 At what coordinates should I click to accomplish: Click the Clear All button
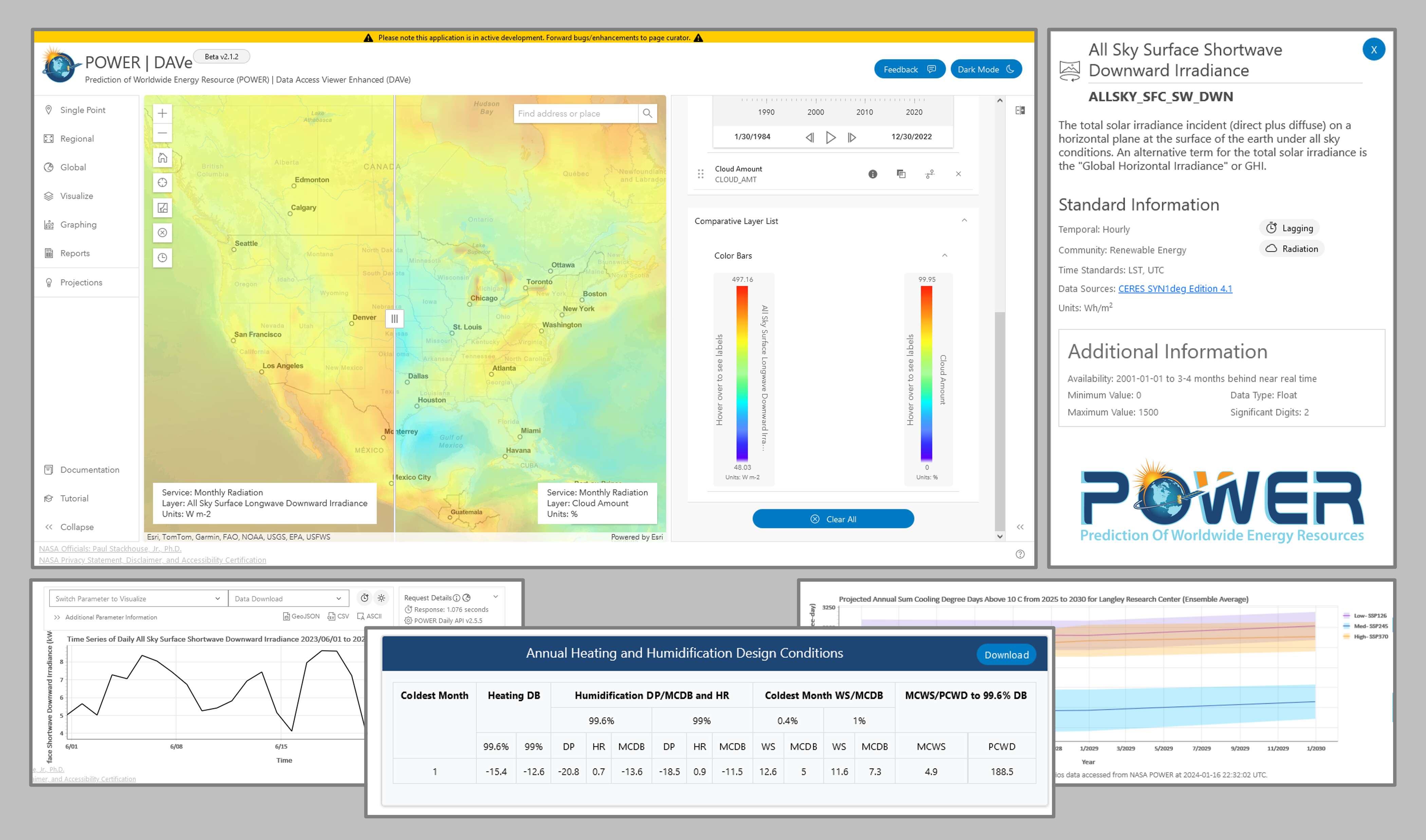click(833, 519)
